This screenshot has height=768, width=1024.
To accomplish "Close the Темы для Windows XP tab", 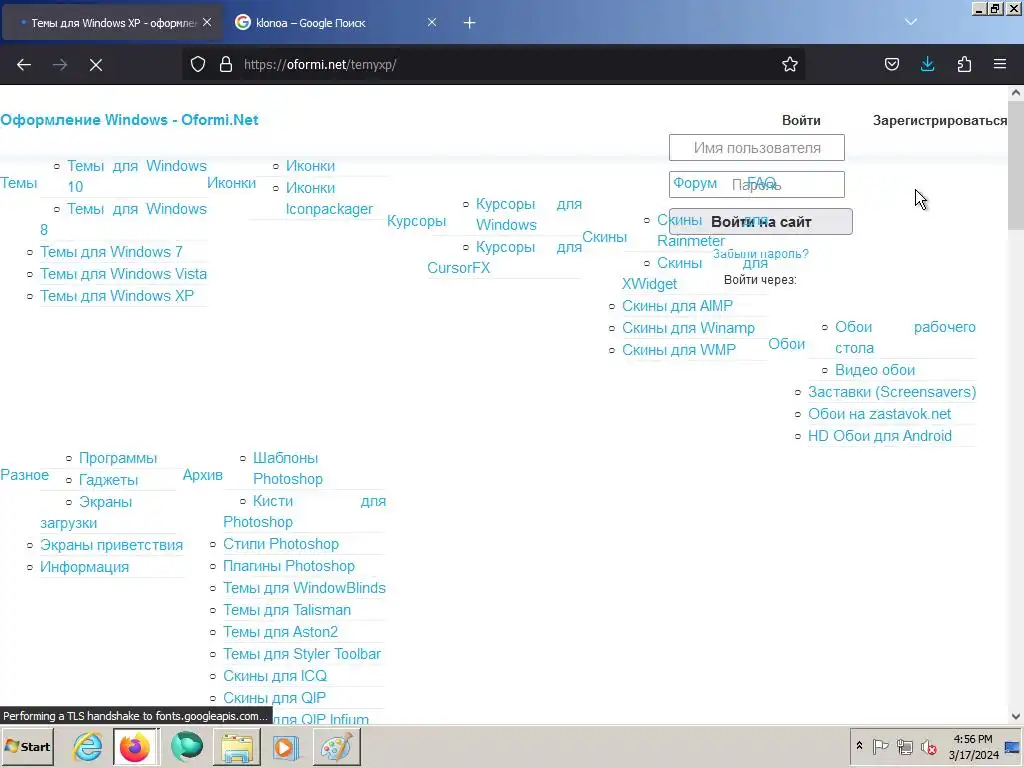I will pyautogui.click(x=207, y=22).
